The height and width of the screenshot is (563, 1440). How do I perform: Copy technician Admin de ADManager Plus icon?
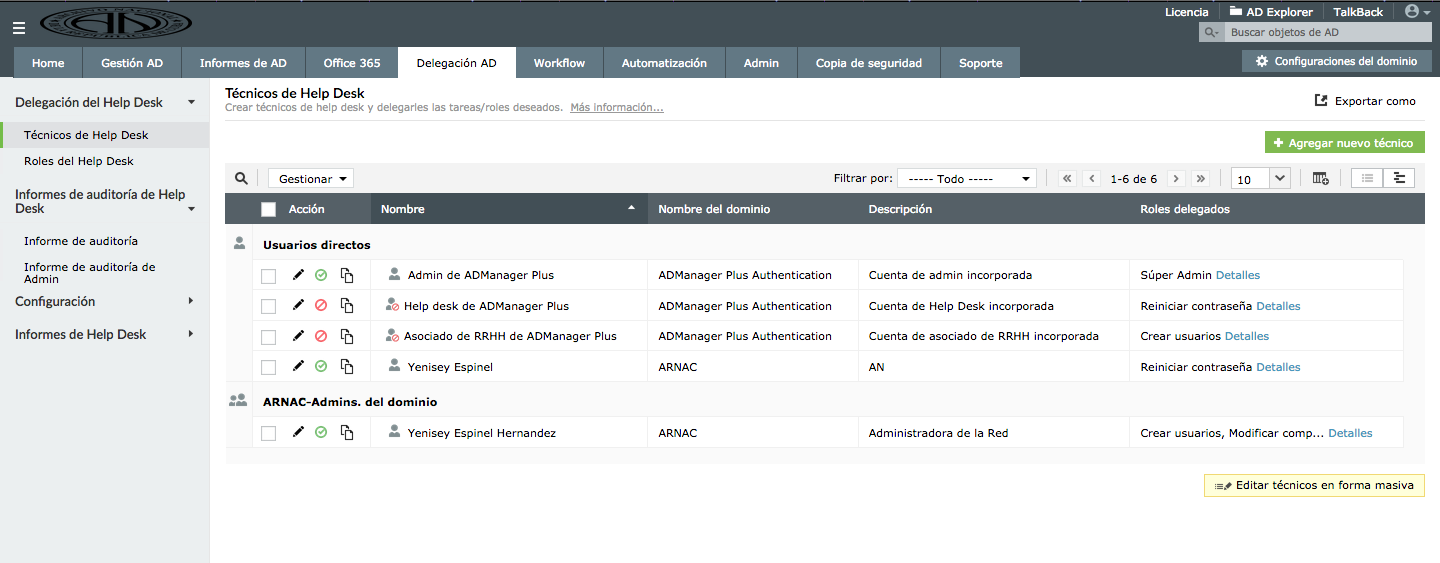347,275
